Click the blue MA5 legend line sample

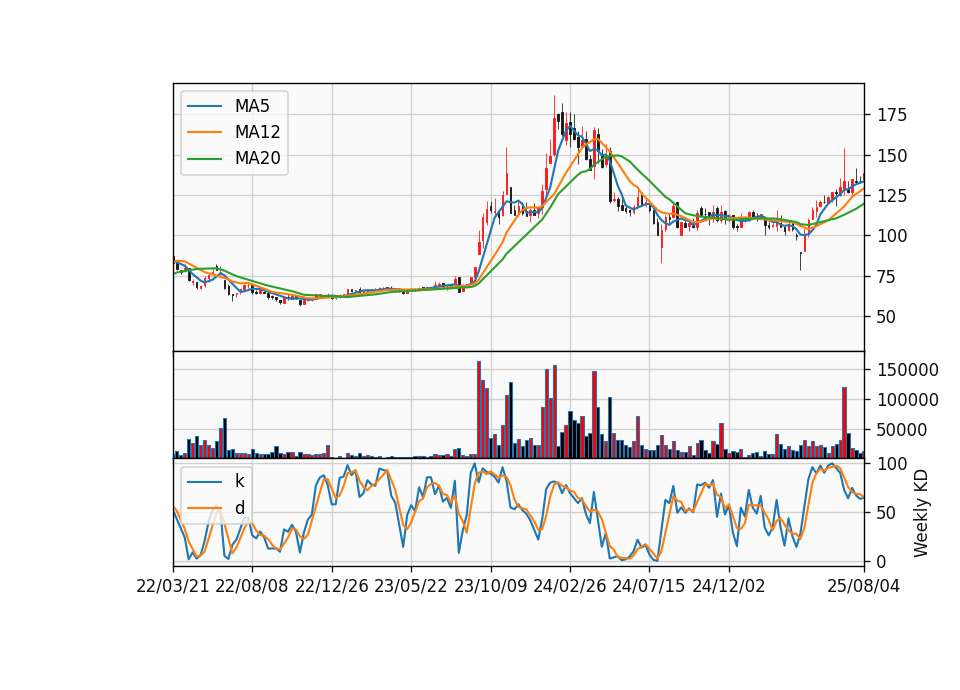[x=204, y=107]
